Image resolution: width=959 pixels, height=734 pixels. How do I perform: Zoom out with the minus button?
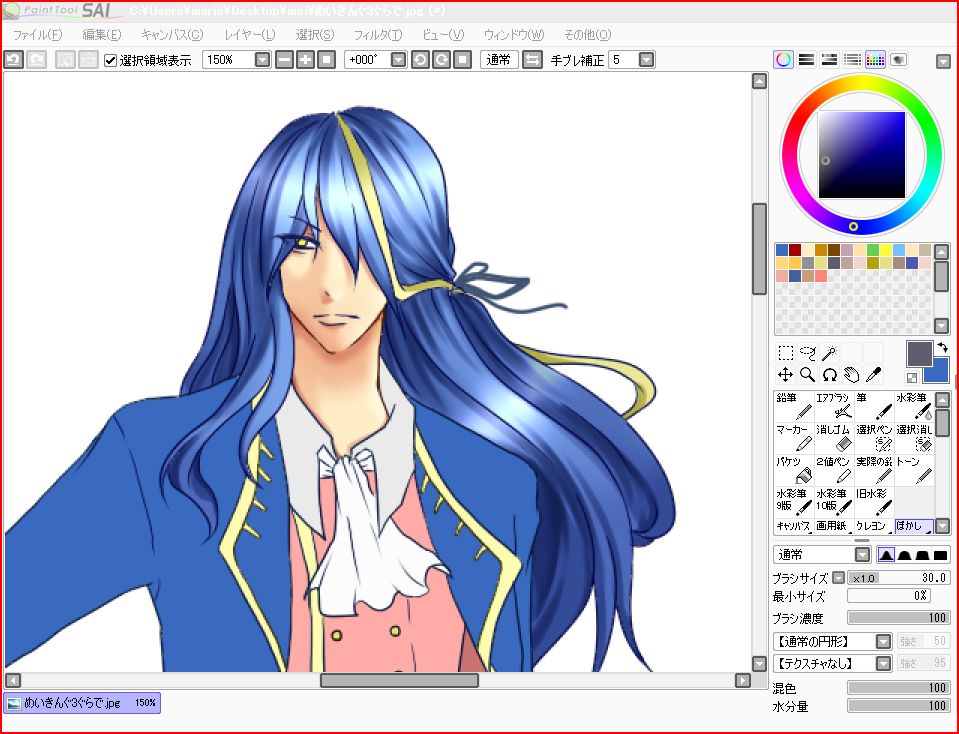coord(284,59)
